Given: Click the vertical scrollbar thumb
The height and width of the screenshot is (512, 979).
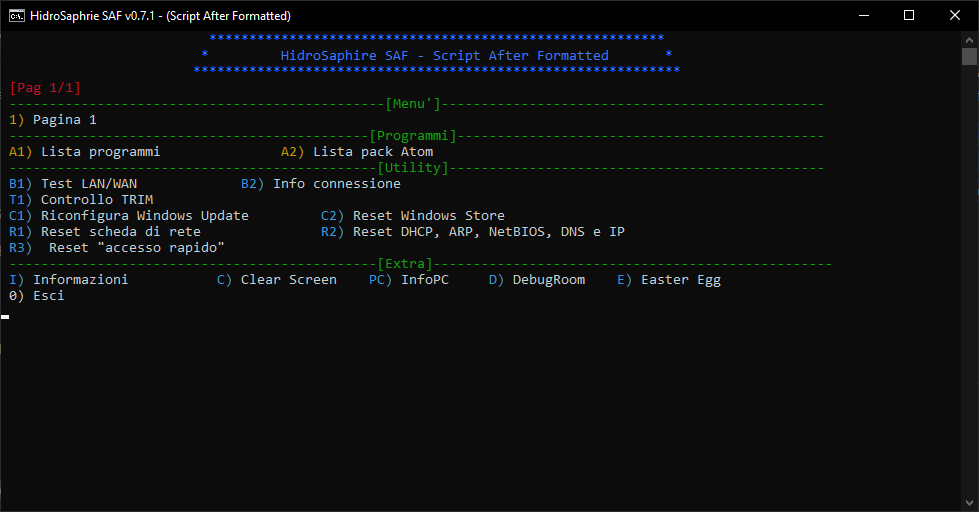Looking at the screenshot, I should click(969, 57).
